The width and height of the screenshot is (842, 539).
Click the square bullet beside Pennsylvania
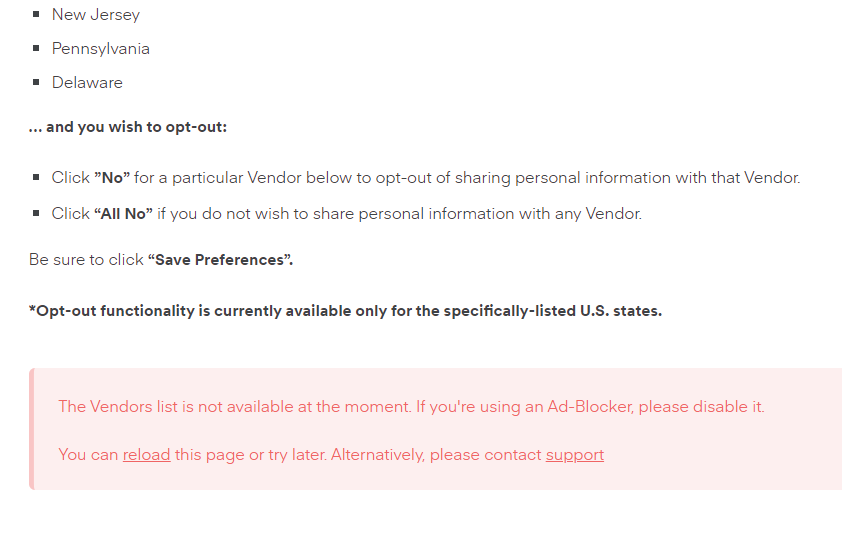[36, 48]
